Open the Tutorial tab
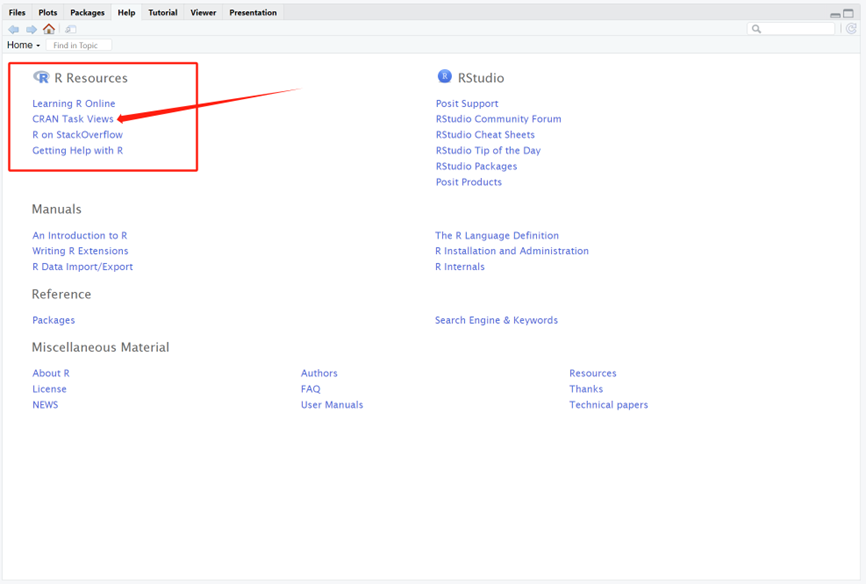Viewport: 866px width, 584px height. point(163,12)
